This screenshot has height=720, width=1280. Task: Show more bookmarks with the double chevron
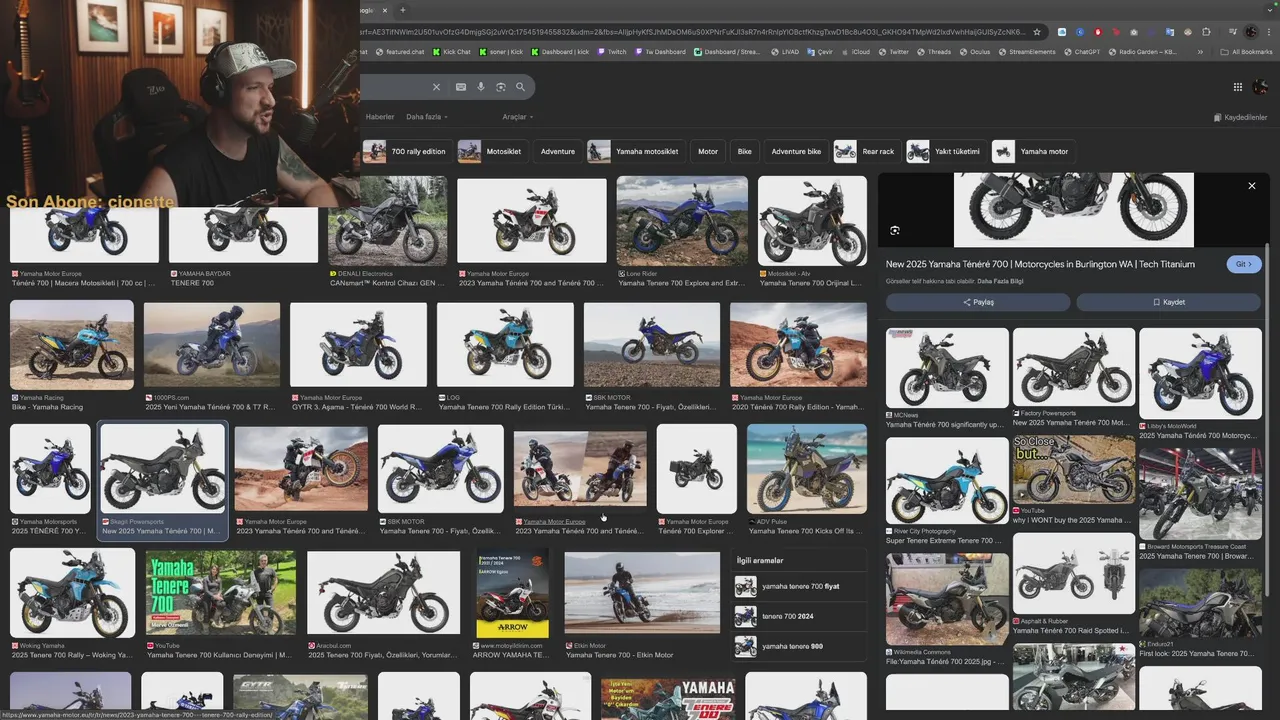click(1200, 52)
